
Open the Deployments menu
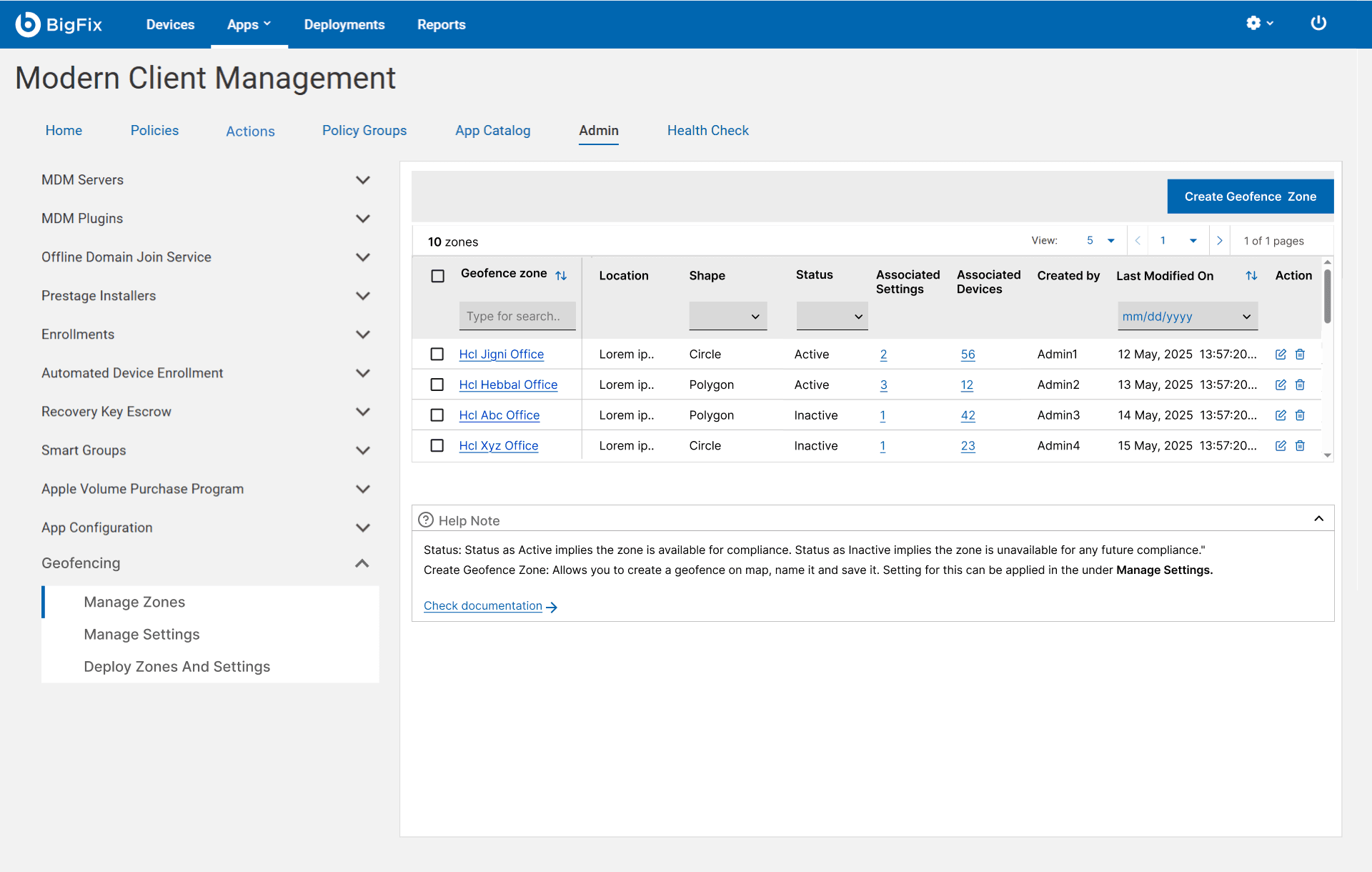pos(344,24)
